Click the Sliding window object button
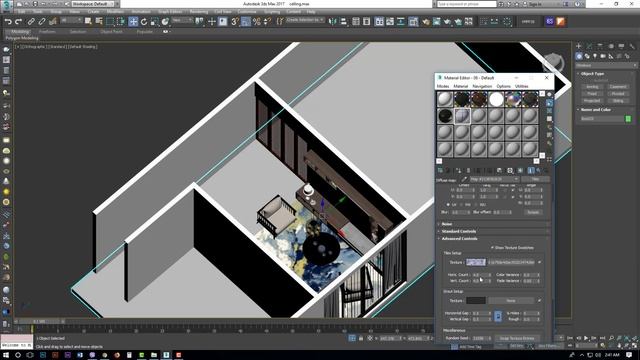 click(618, 100)
